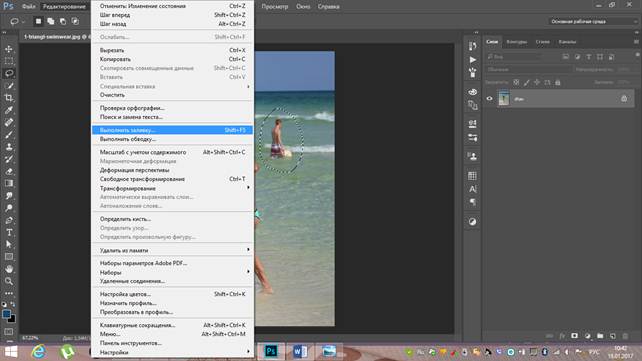Toggle lock transparent pixels in Layers panel
The image size is (642, 361).
coord(516,82)
